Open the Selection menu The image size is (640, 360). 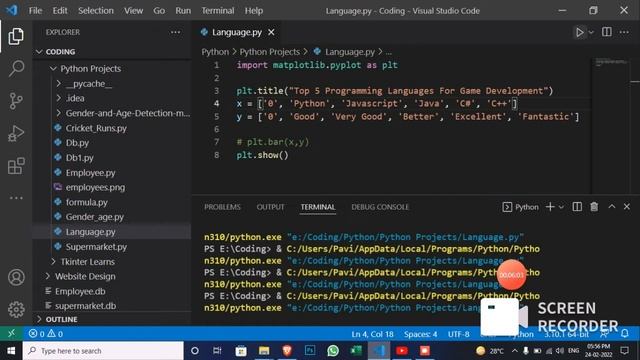tap(96, 11)
